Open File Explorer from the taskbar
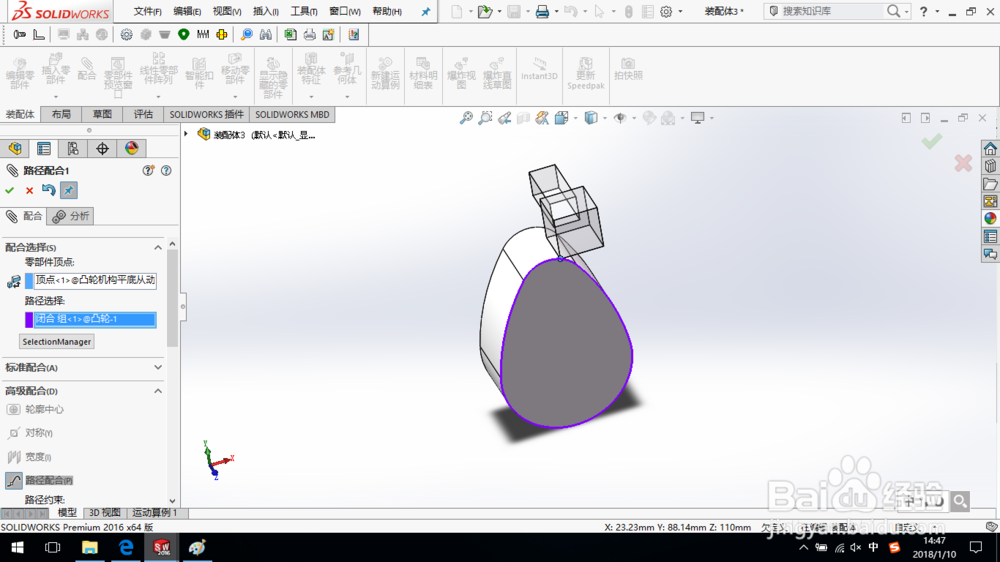 point(89,547)
